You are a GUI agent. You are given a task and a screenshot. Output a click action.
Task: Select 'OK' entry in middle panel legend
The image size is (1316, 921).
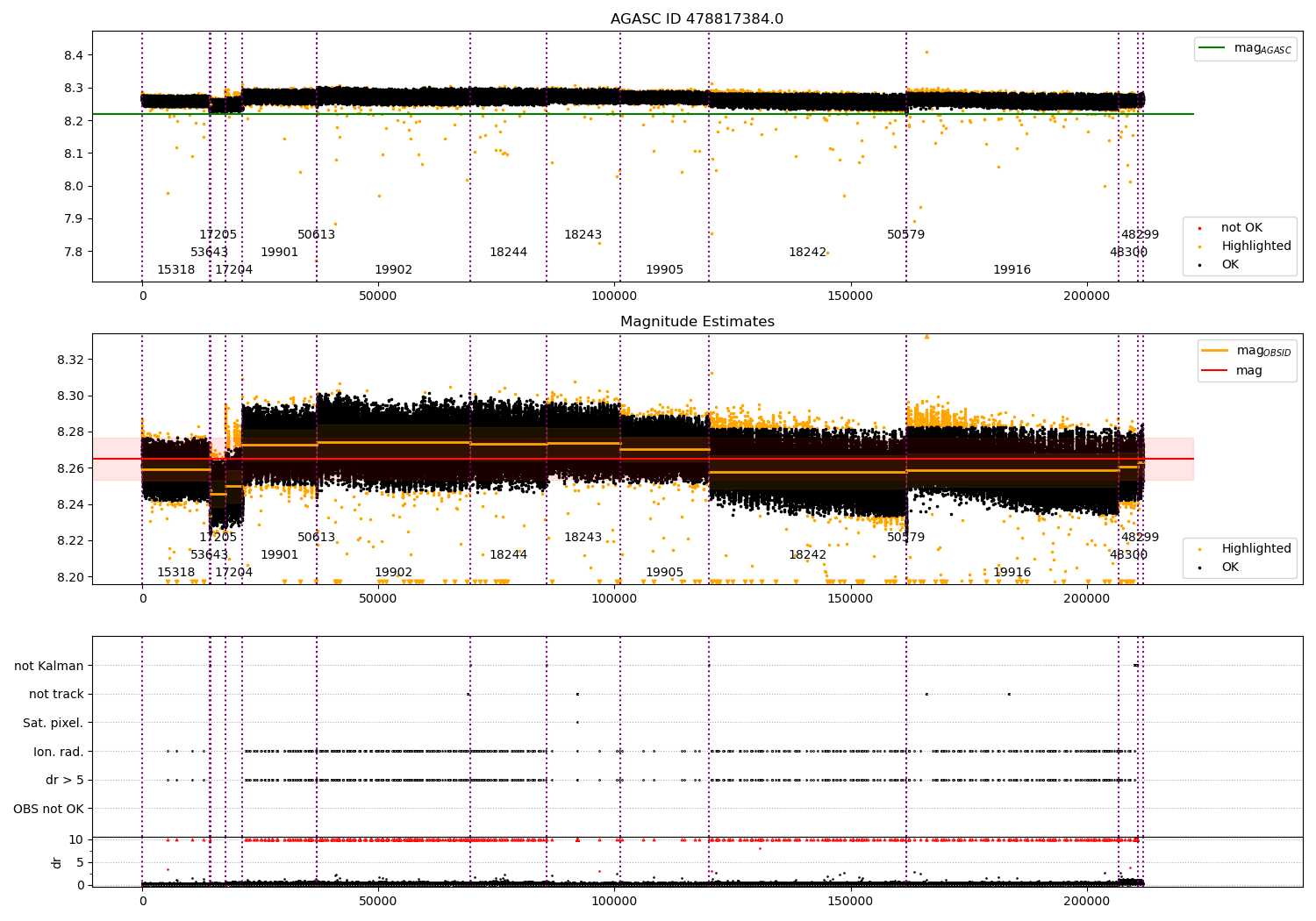click(x=1230, y=568)
